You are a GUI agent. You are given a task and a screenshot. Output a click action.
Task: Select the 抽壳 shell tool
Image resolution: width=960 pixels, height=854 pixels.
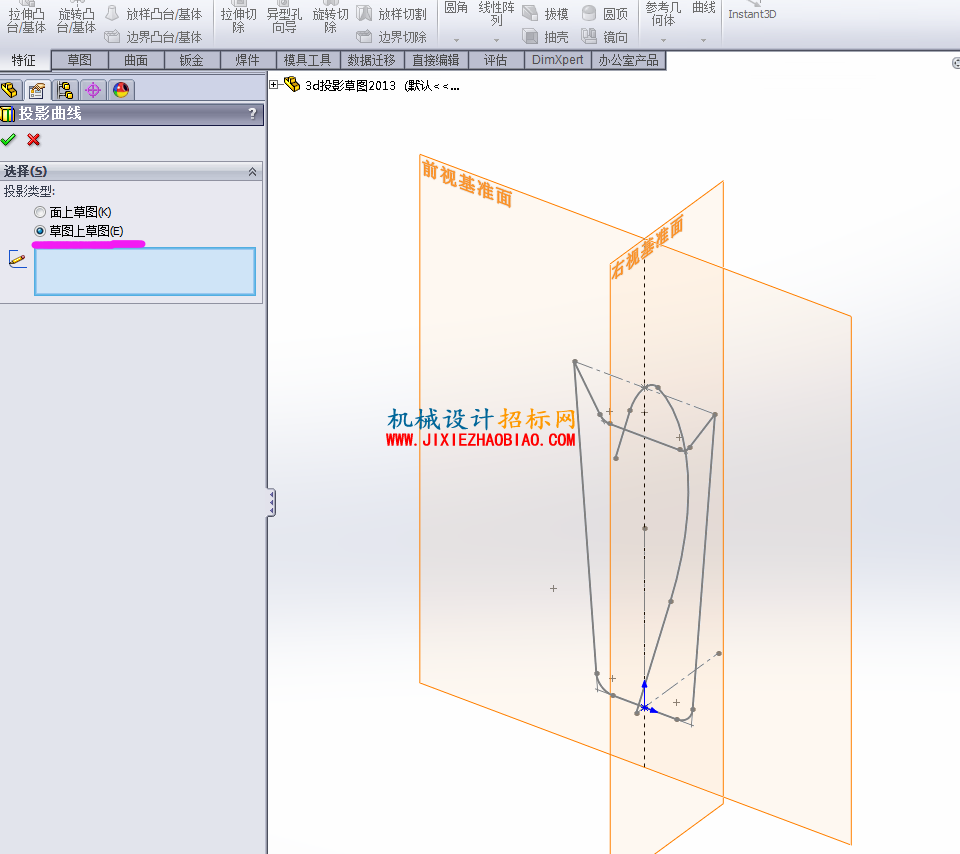click(546, 37)
